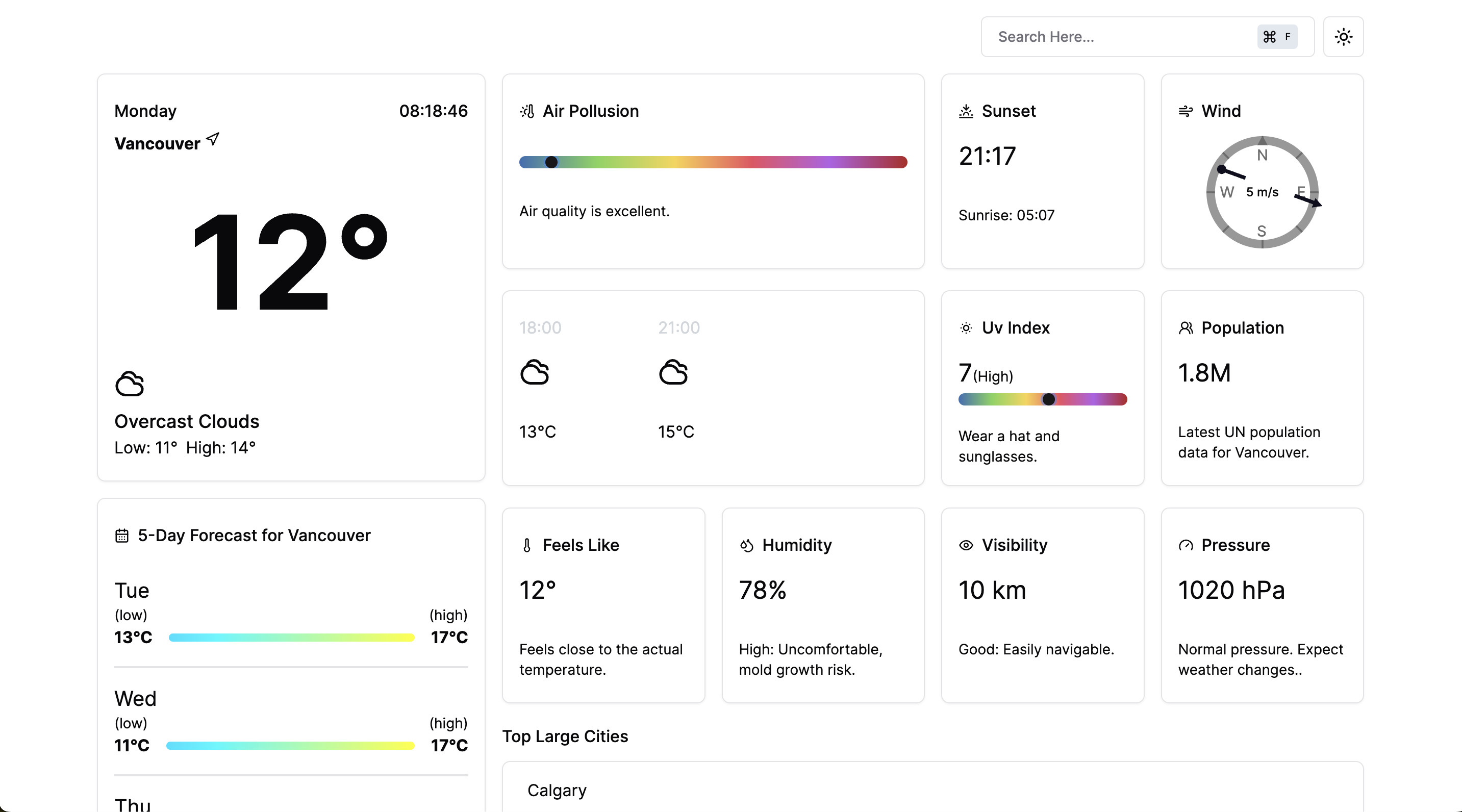Click the wind compass dial
1462x812 pixels.
[1262, 192]
